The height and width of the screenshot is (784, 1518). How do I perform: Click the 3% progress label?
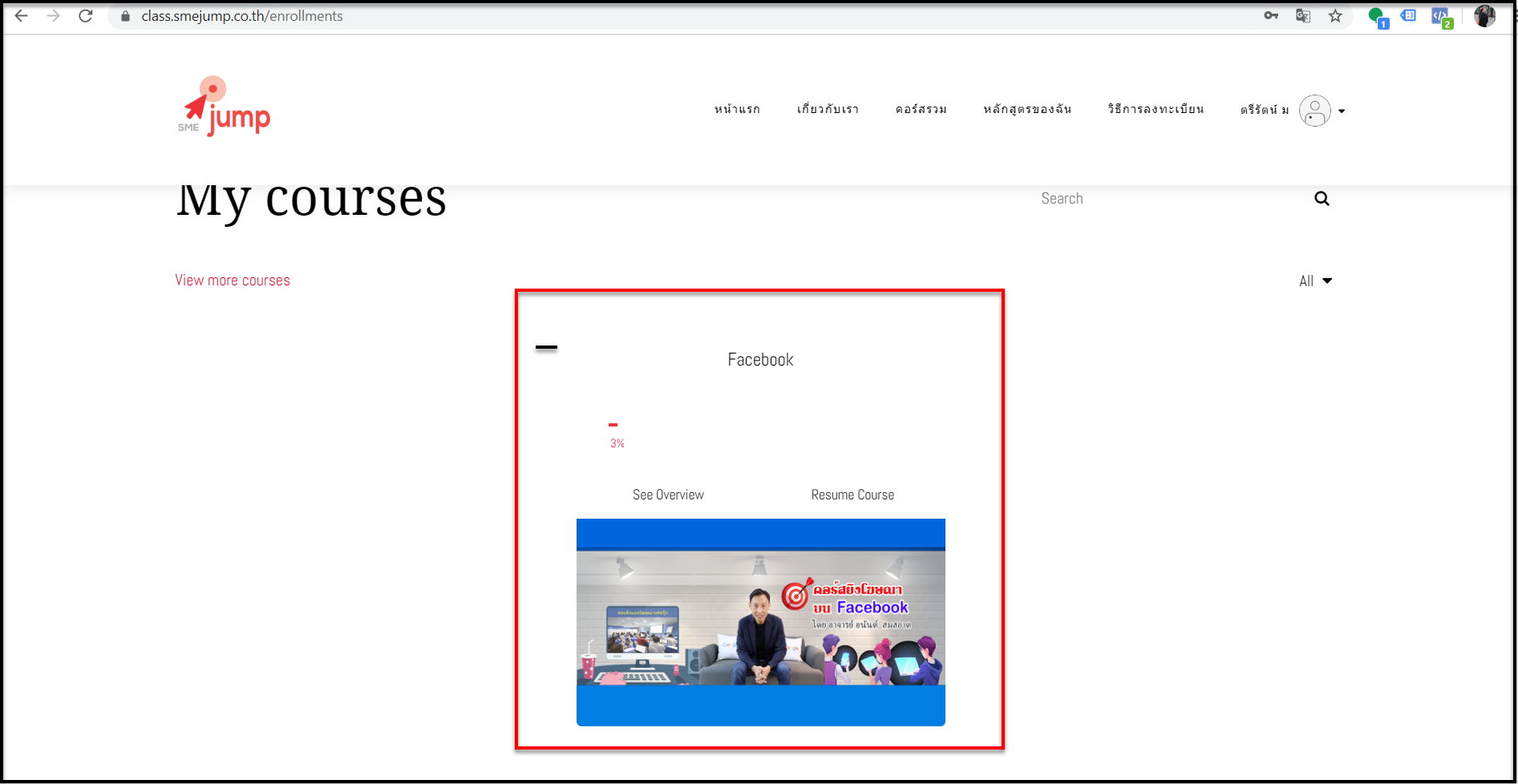pyautogui.click(x=617, y=443)
